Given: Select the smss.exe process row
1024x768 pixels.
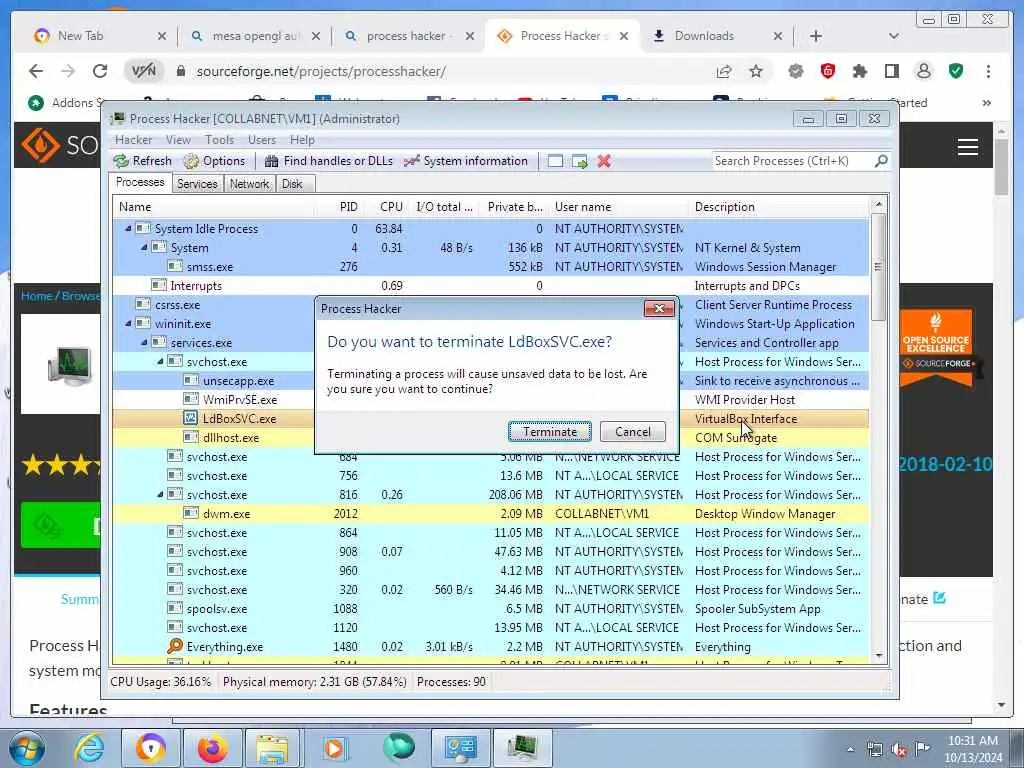Looking at the screenshot, I should 491,266.
